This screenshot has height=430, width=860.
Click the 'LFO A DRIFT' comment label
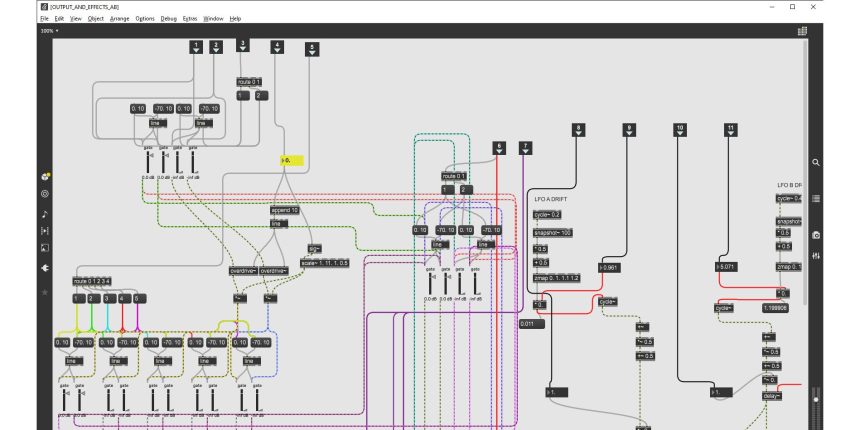tap(550, 199)
